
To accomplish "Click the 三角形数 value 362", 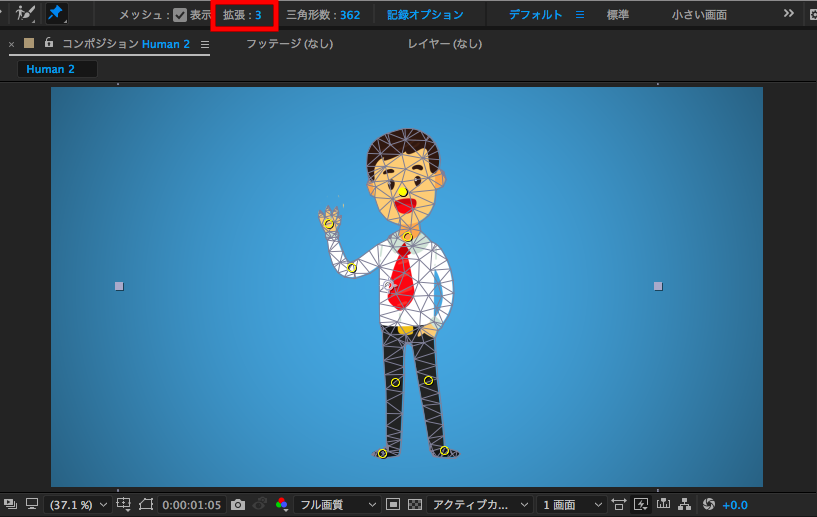I will [x=350, y=15].
